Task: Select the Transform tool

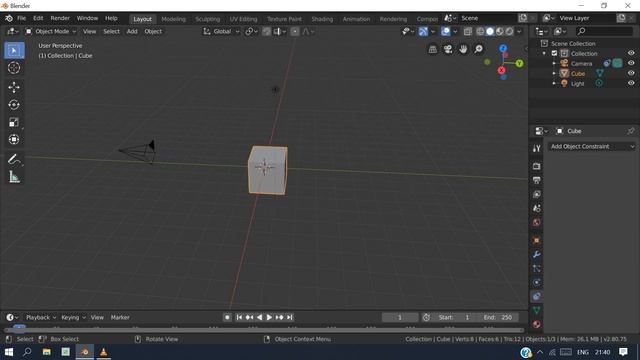Action: pyautogui.click(x=14, y=140)
